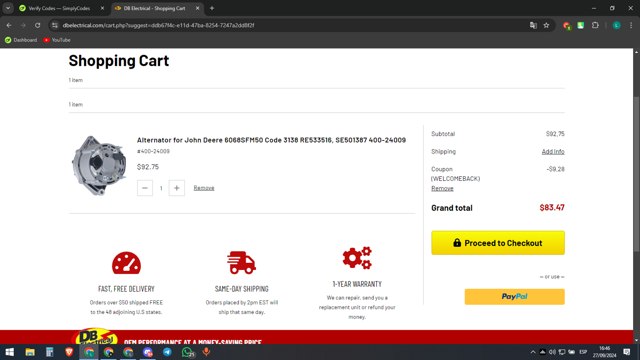The image size is (640, 360).
Task: Decrease alternator quantity with the minus button
Action: click(x=144, y=188)
